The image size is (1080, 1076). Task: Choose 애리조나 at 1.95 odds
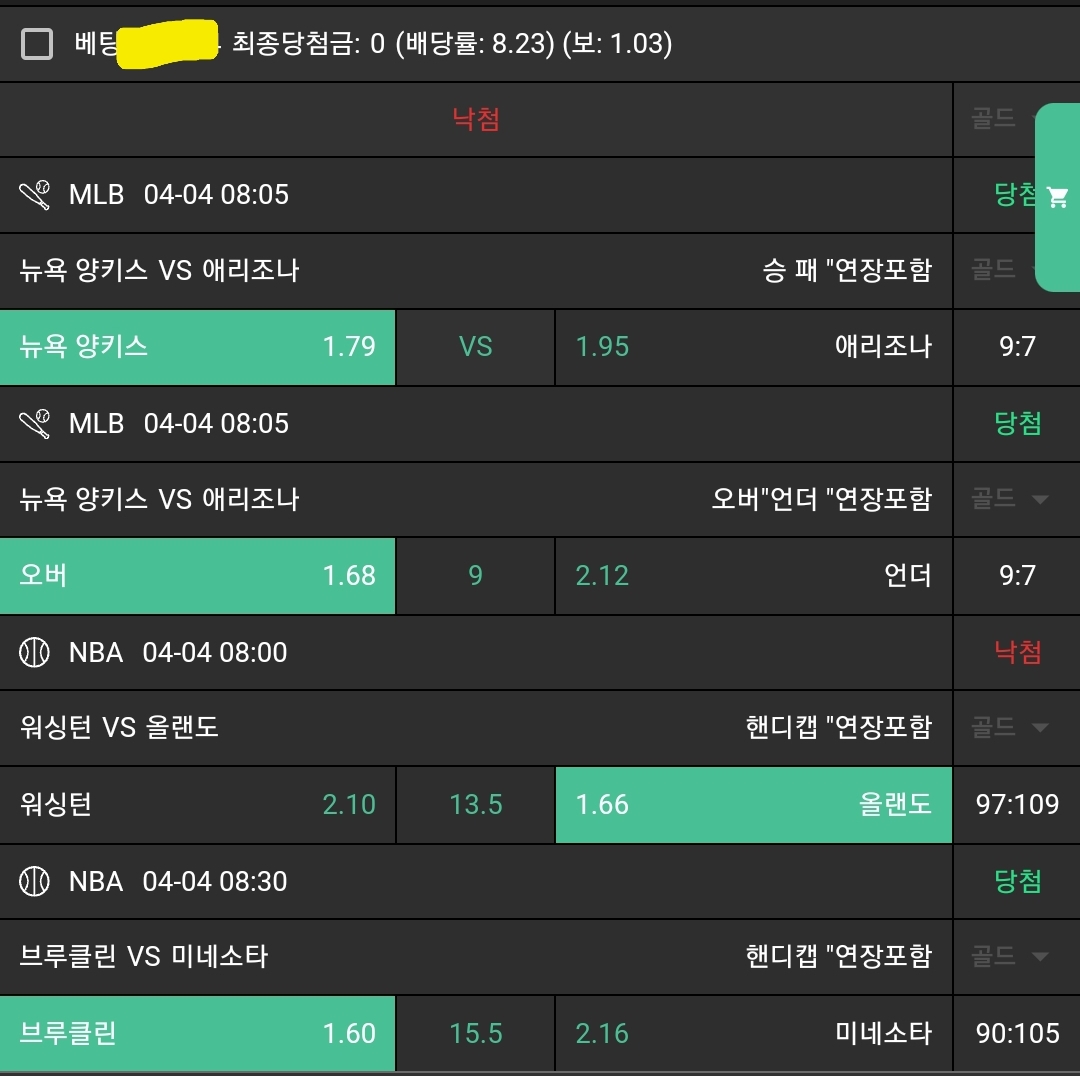pos(753,347)
